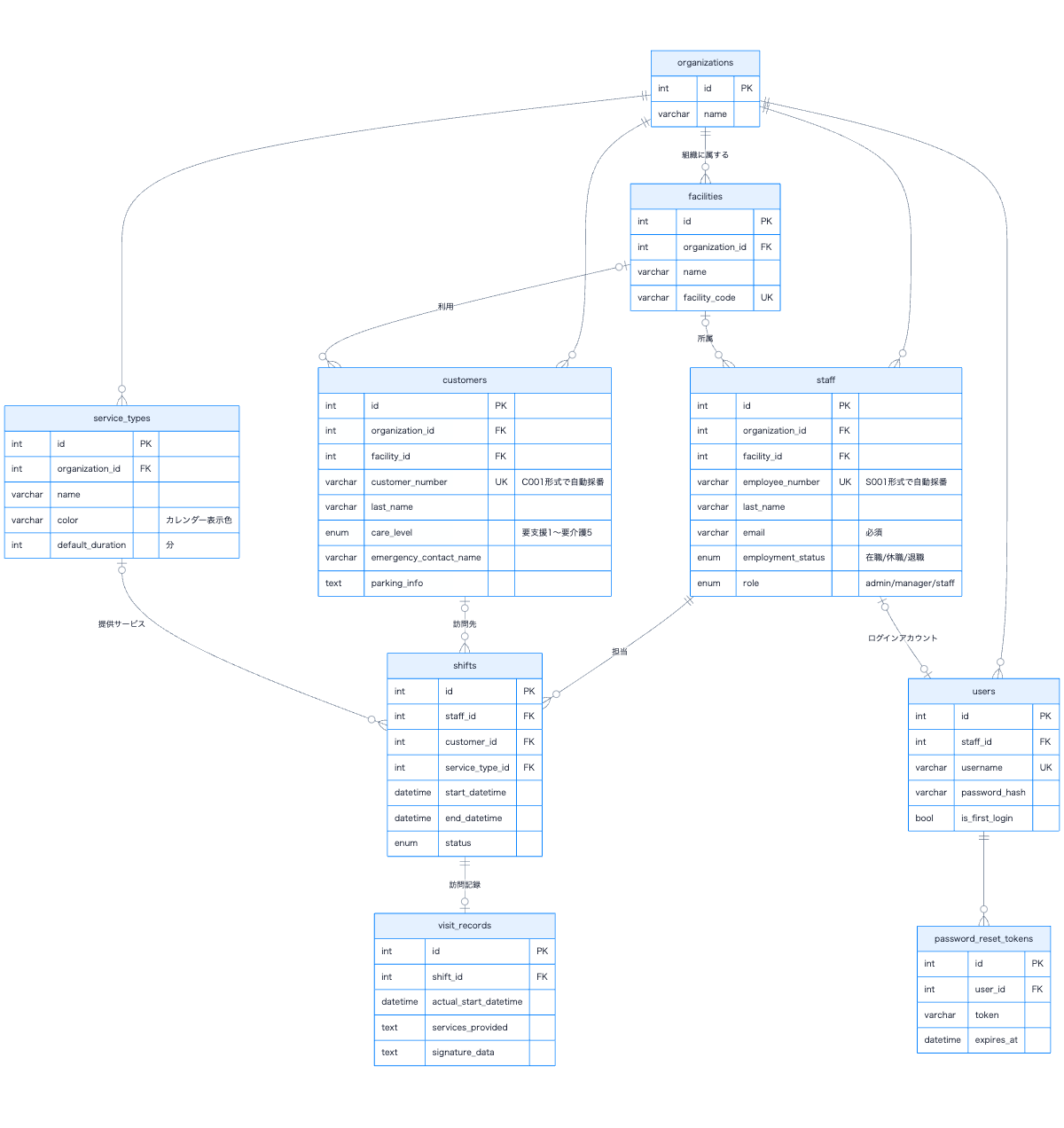Select the token cell
Image resolution: width=1064 pixels, height=1128 pixels.
coord(997,1015)
